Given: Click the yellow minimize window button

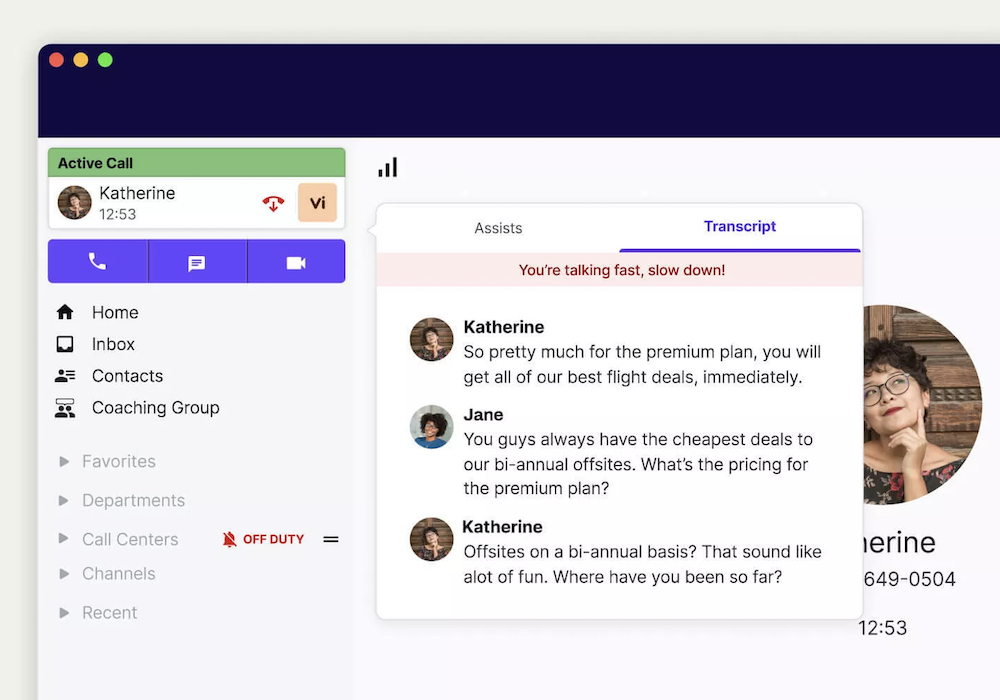Looking at the screenshot, I should click(x=81, y=60).
